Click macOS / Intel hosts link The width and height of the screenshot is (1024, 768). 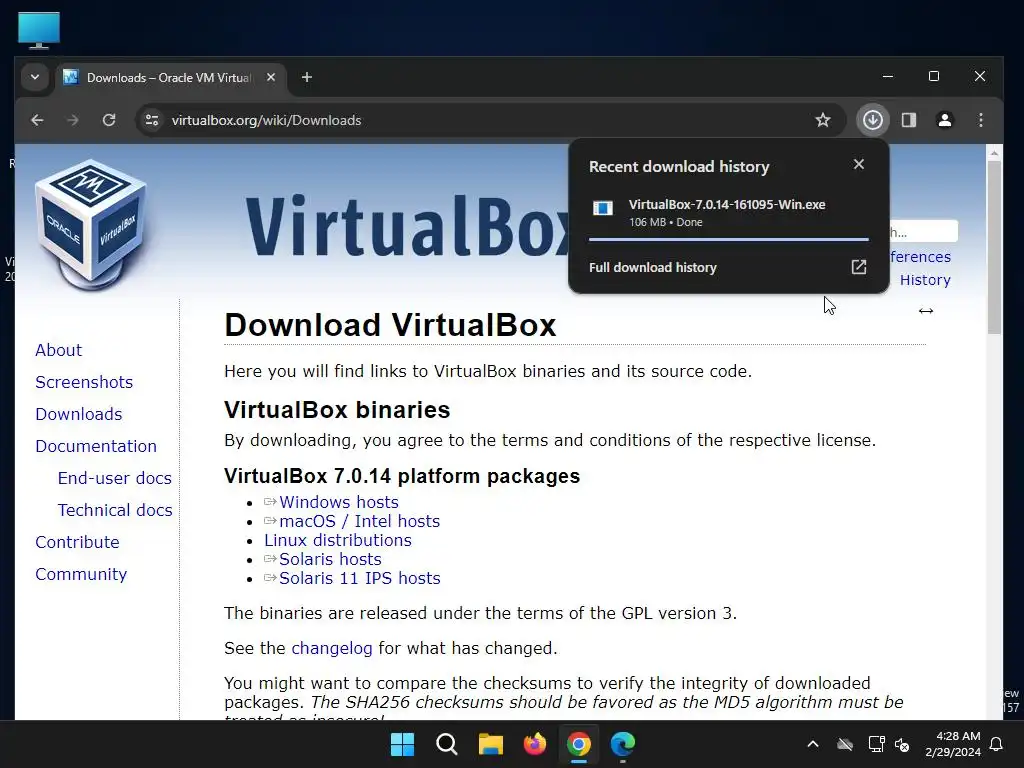click(x=359, y=521)
